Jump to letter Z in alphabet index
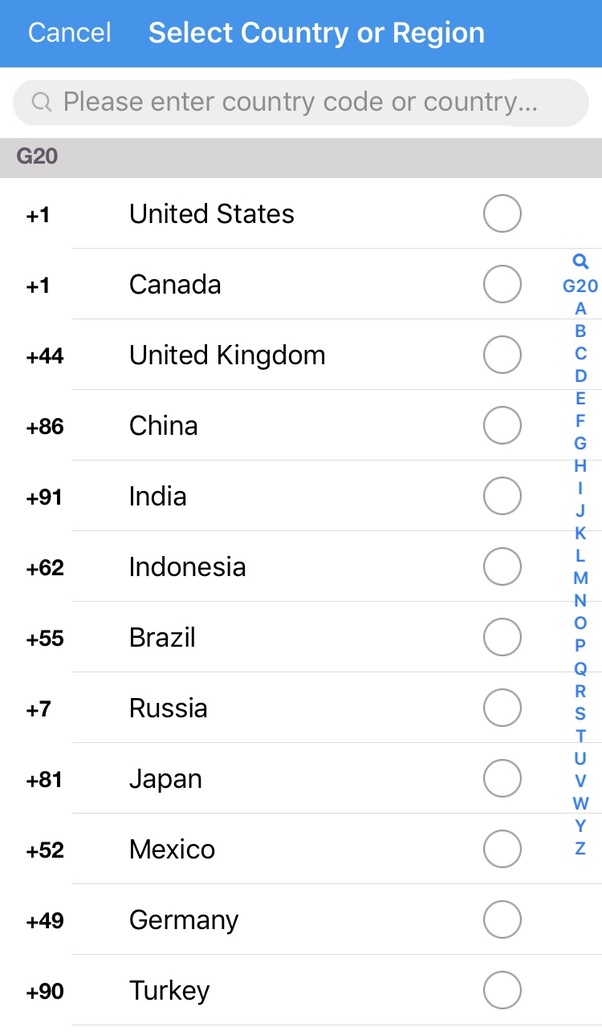This screenshot has height=1035, width=602. (x=580, y=849)
